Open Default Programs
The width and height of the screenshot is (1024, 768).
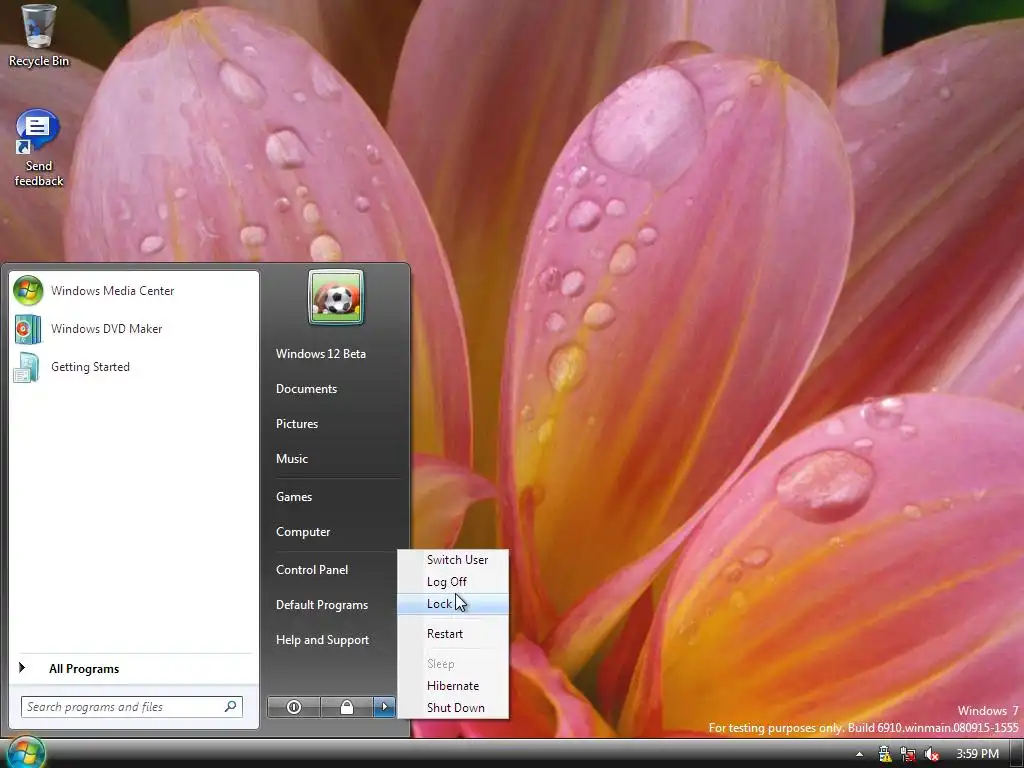(x=321, y=605)
